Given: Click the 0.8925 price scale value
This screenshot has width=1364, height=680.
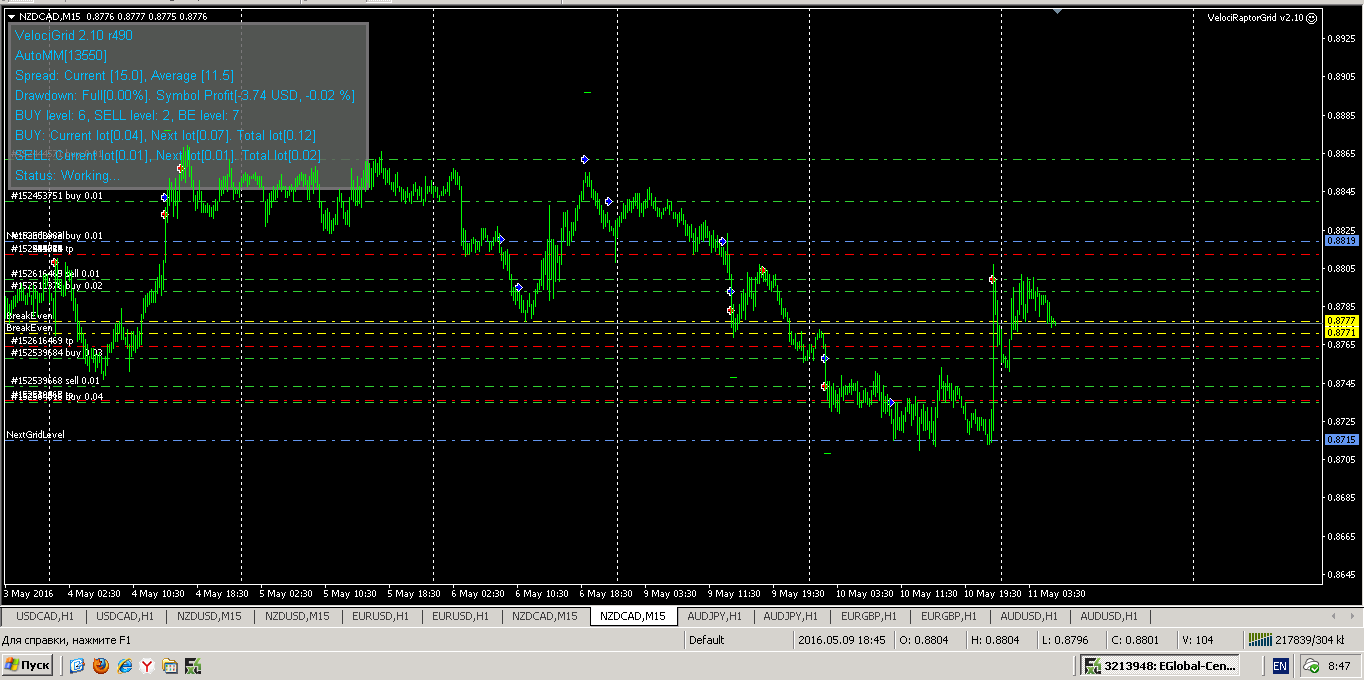Looking at the screenshot, I should pos(1341,38).
